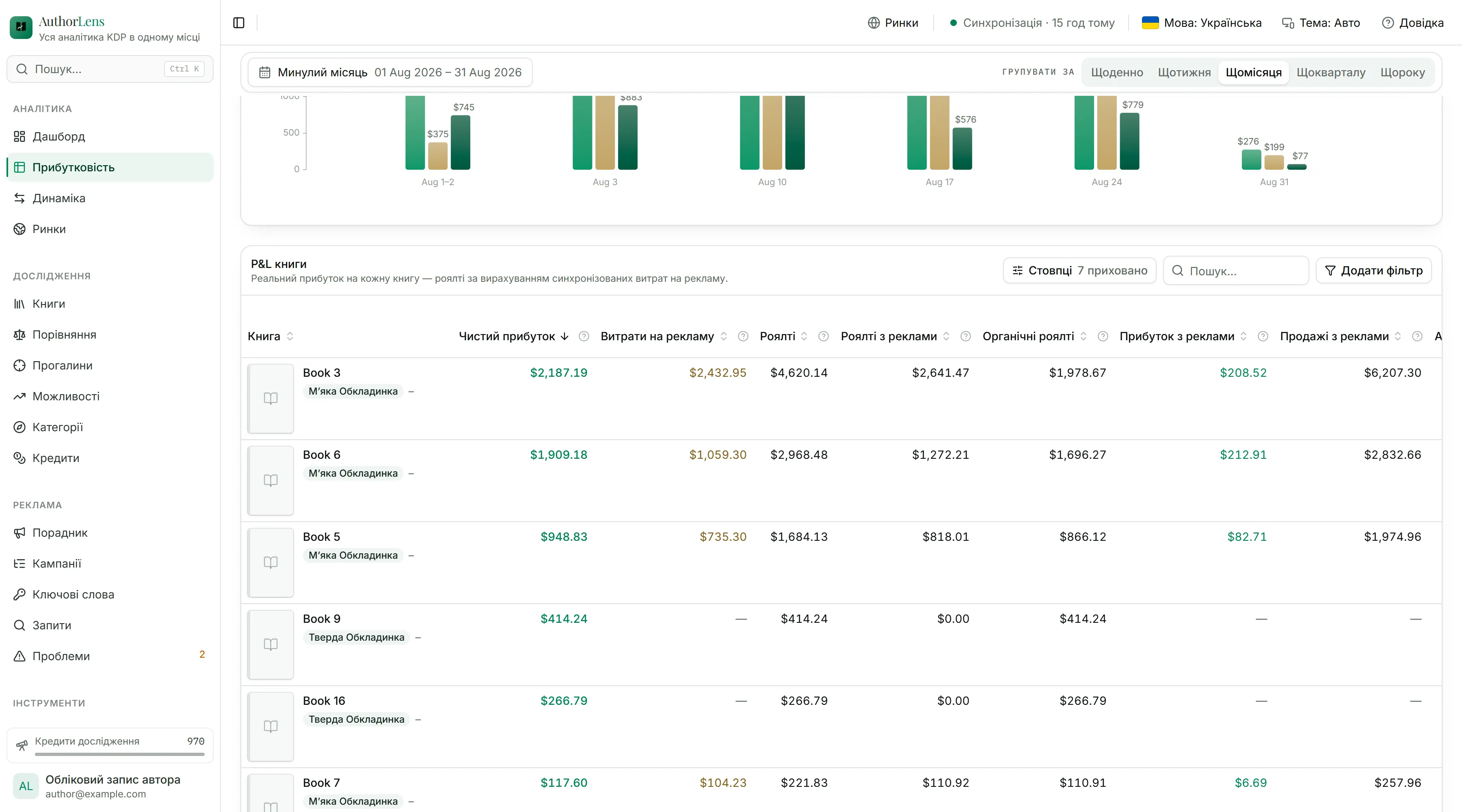Viewport: 1462px width, 812px height.
Task: Click Додати фільтр button
Action: pyautogui.click(x=1373, y=271)
